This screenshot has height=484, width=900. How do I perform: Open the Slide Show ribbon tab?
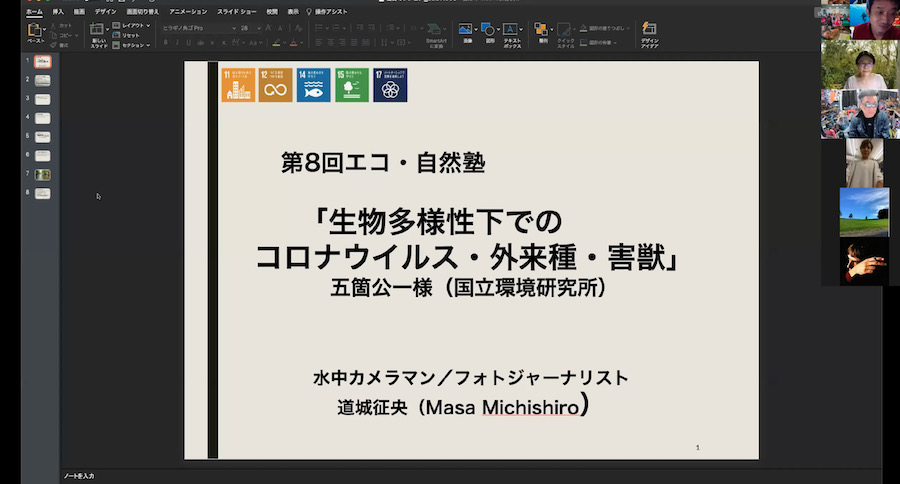click(x=236, y=11)
